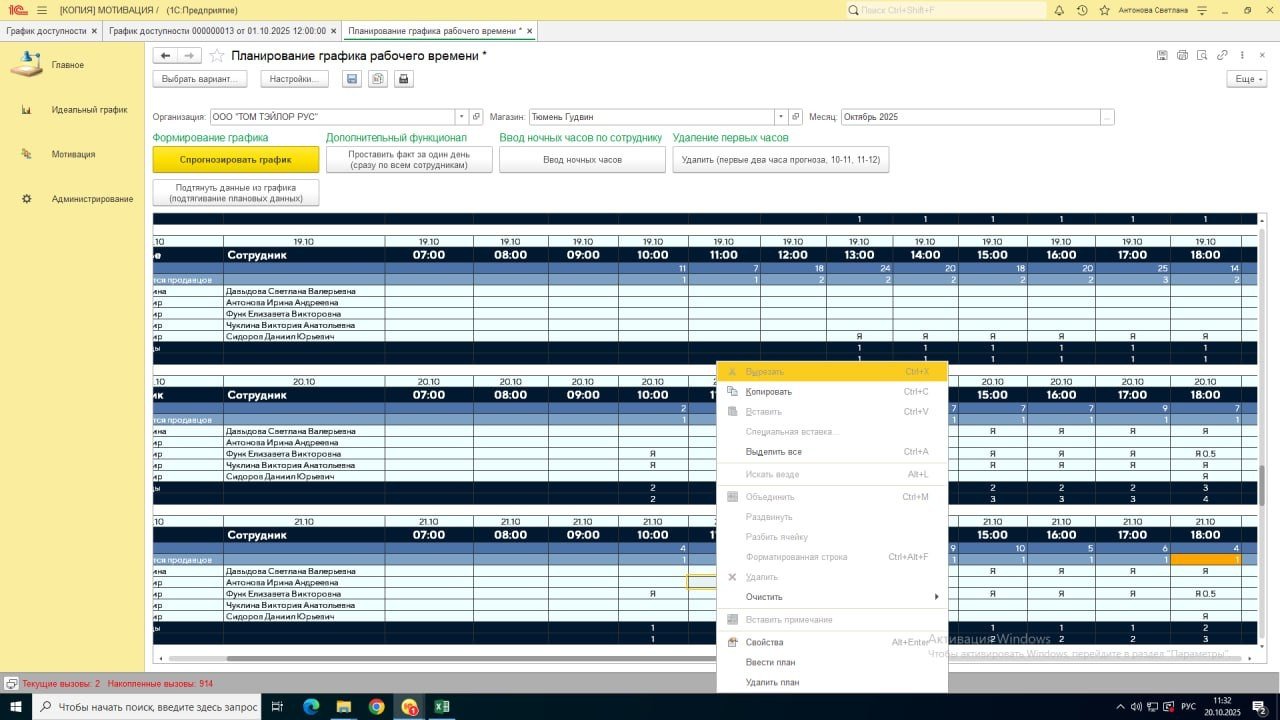Open Мотивация section in the sidebar

coord(73,154)
